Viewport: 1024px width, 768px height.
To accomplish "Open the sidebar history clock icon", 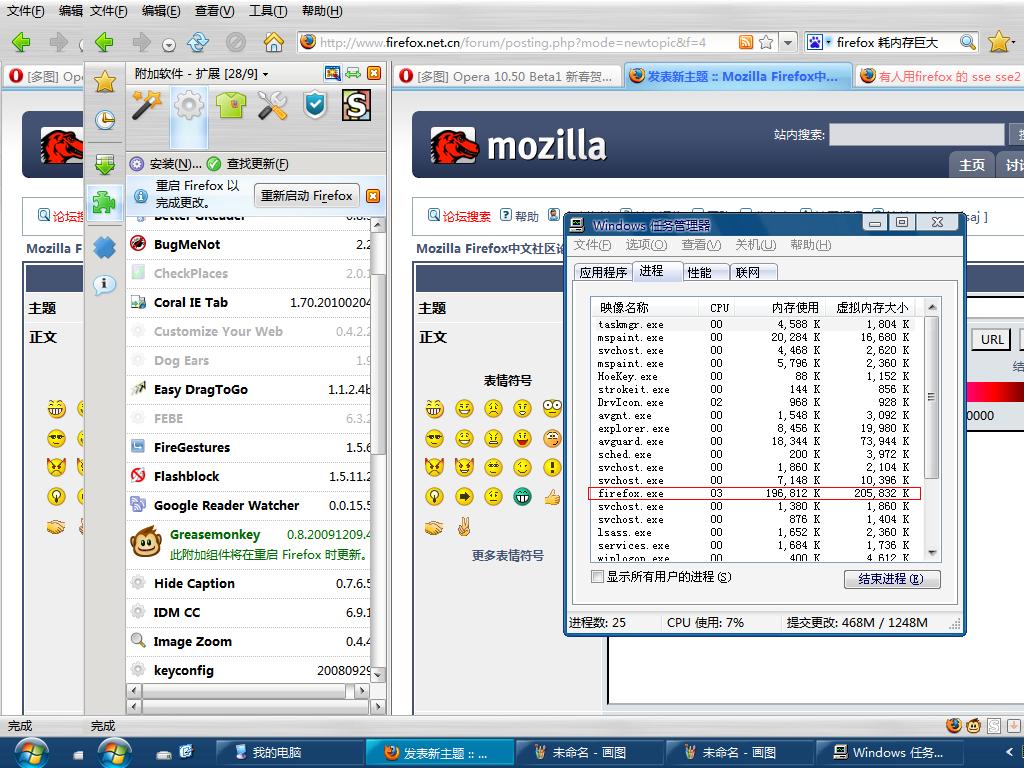I will click(104, 120).
